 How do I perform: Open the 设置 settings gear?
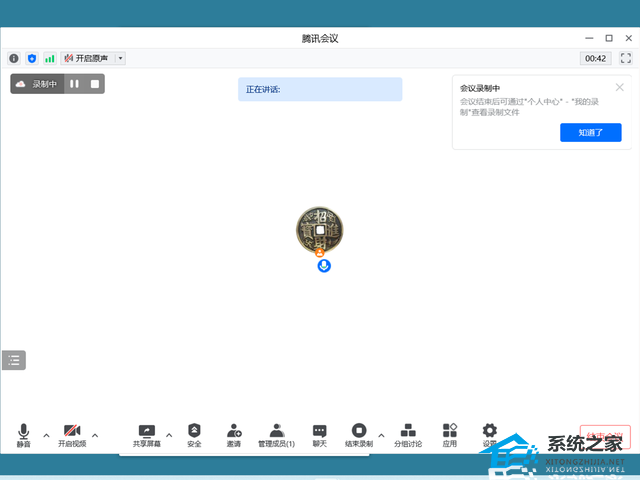(x=489, y=435)
